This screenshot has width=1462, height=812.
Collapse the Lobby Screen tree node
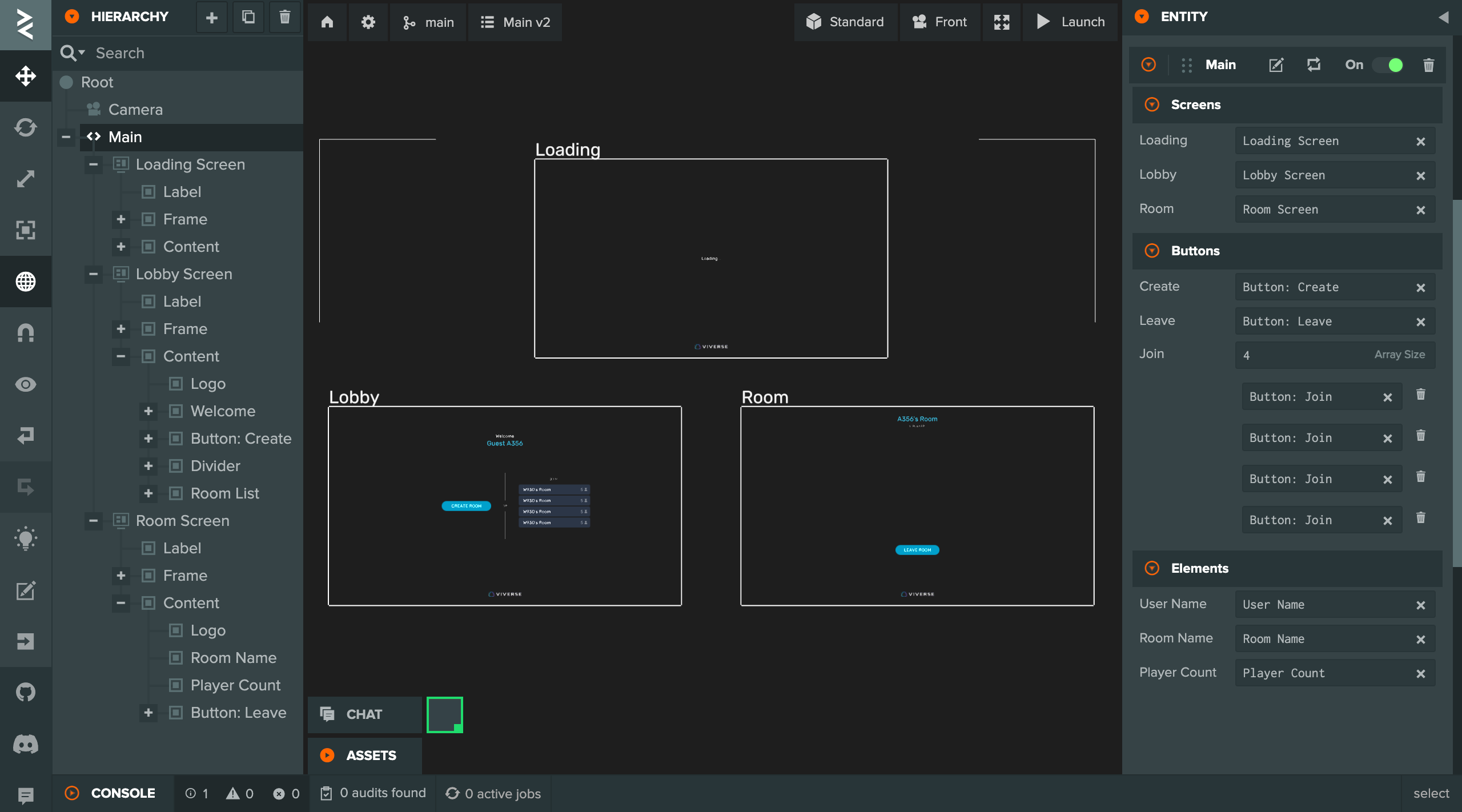tap(94, 274)
